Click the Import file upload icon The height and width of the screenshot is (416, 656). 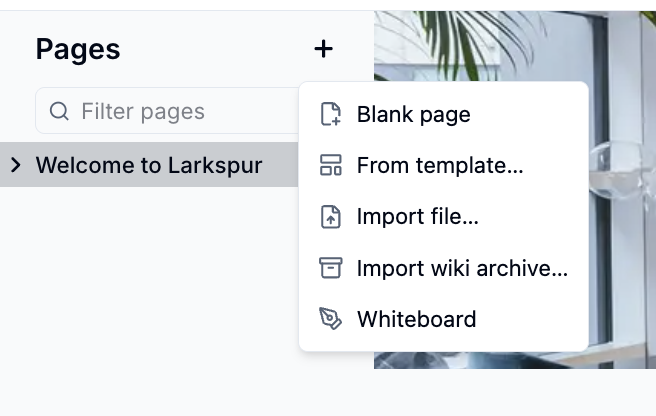[x=331, y=217]
